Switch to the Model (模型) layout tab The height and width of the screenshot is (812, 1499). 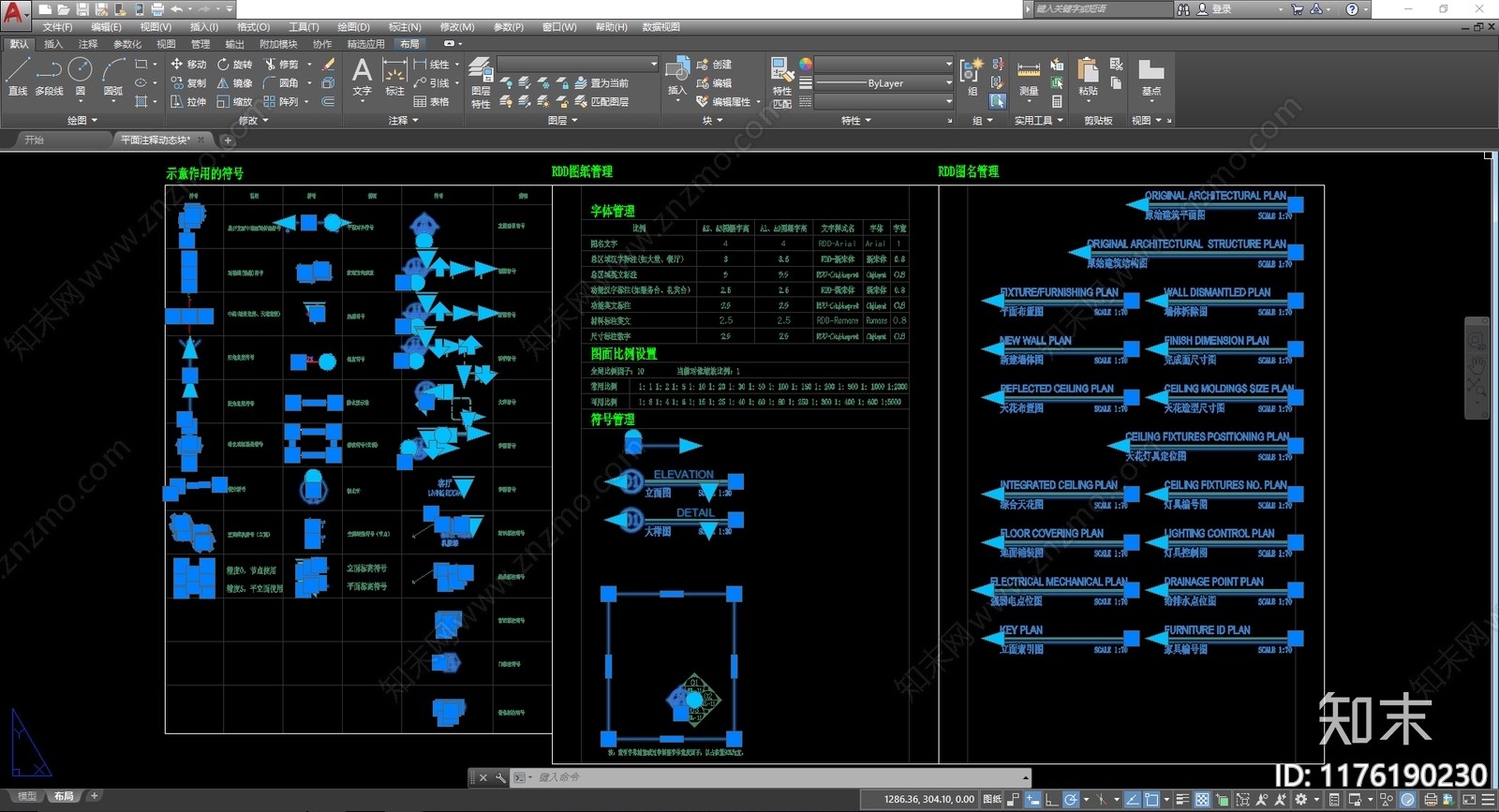(27, 796)
